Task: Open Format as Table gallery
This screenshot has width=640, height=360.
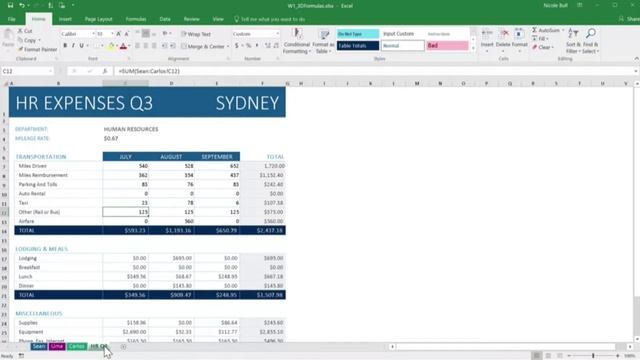Action: pyautogui.click(x=324, y=41)
